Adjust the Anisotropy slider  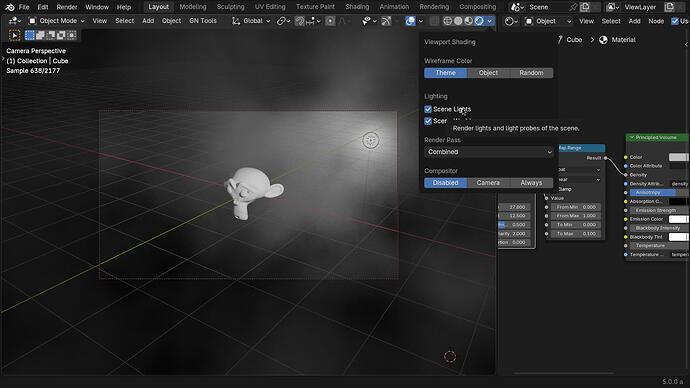(659, 192)
